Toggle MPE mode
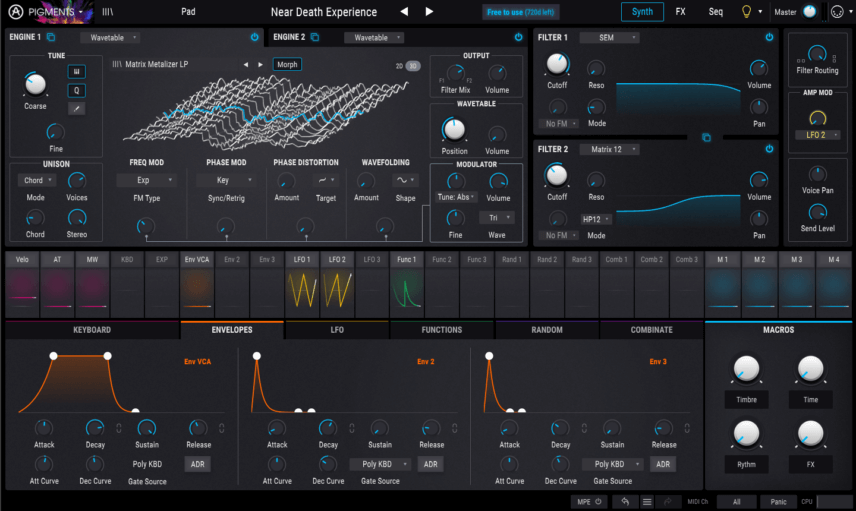 coord(590,502)
